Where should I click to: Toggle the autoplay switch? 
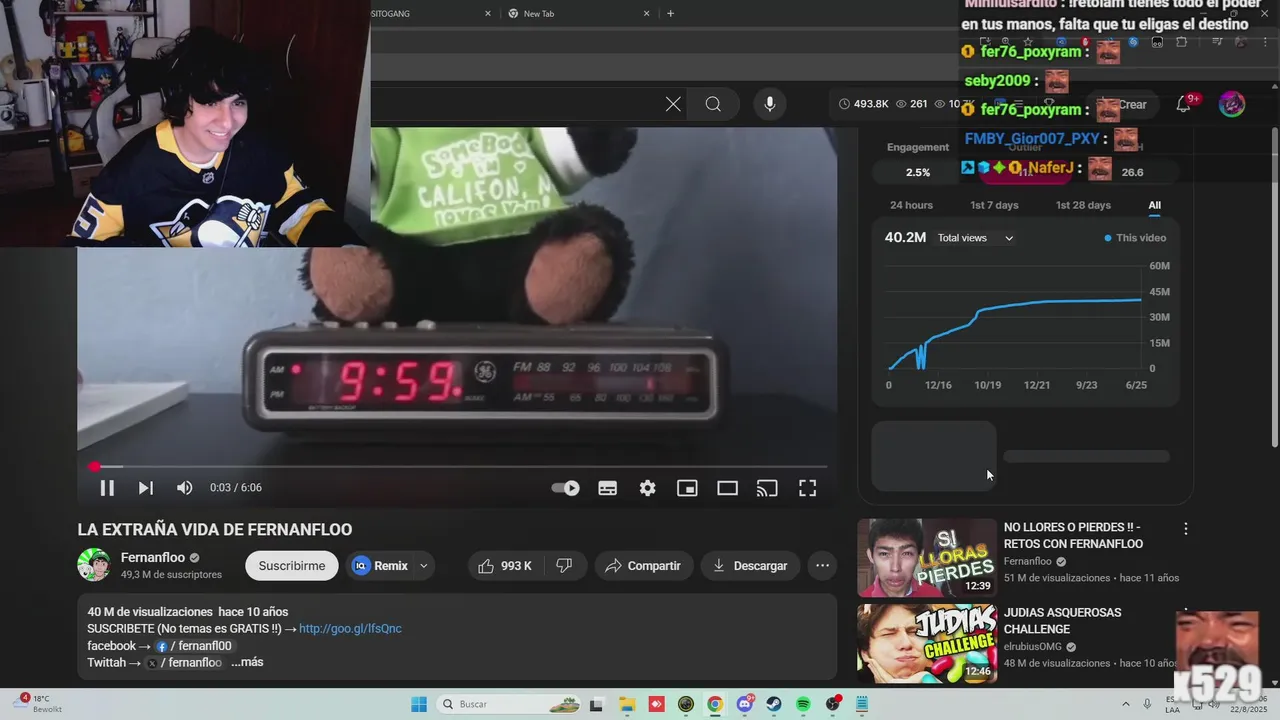[566, 488]
